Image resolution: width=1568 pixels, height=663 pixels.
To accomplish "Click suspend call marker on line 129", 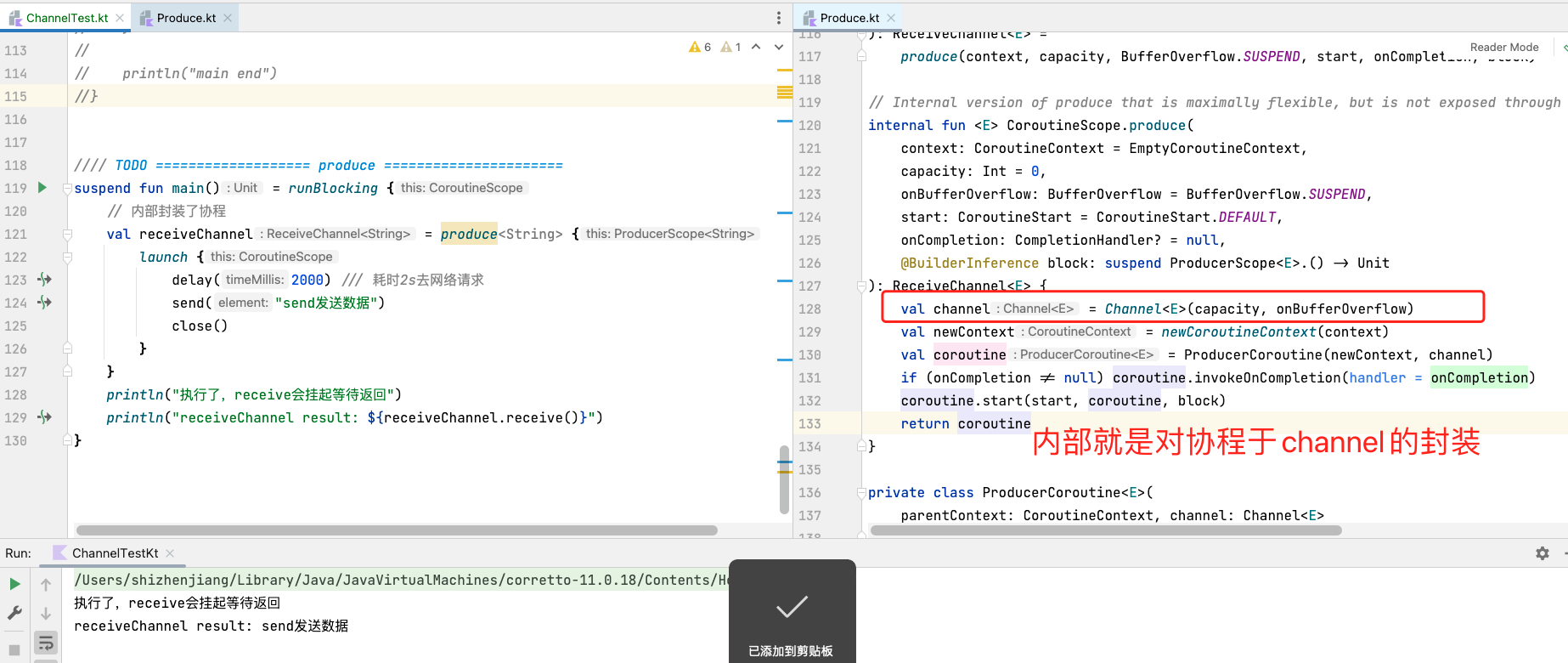I will coord(44,416).
